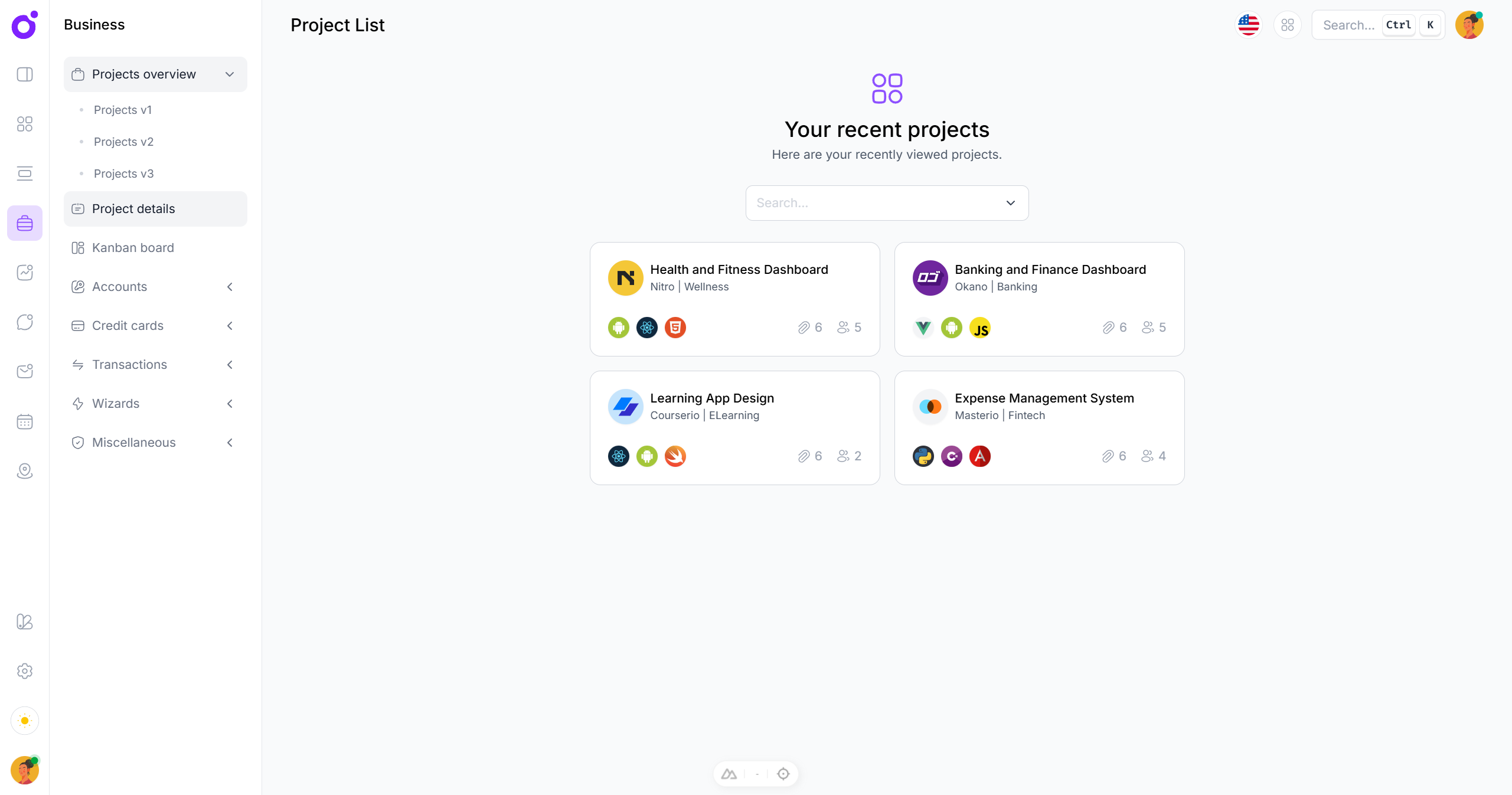Image resolution: width=1512 pixels, height=795 pixels.
Task: Select Projects v2 in the sidebar
Action: [124, 142]
